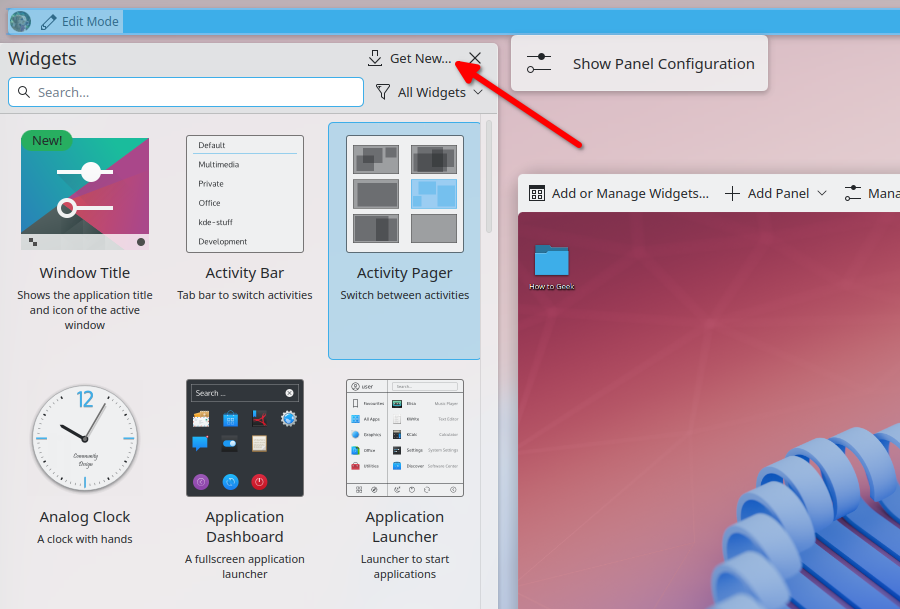The width and height of the screenshot is (900, 609).
Task: Click 'Switch between activities' description
Action: coord(405,295)
